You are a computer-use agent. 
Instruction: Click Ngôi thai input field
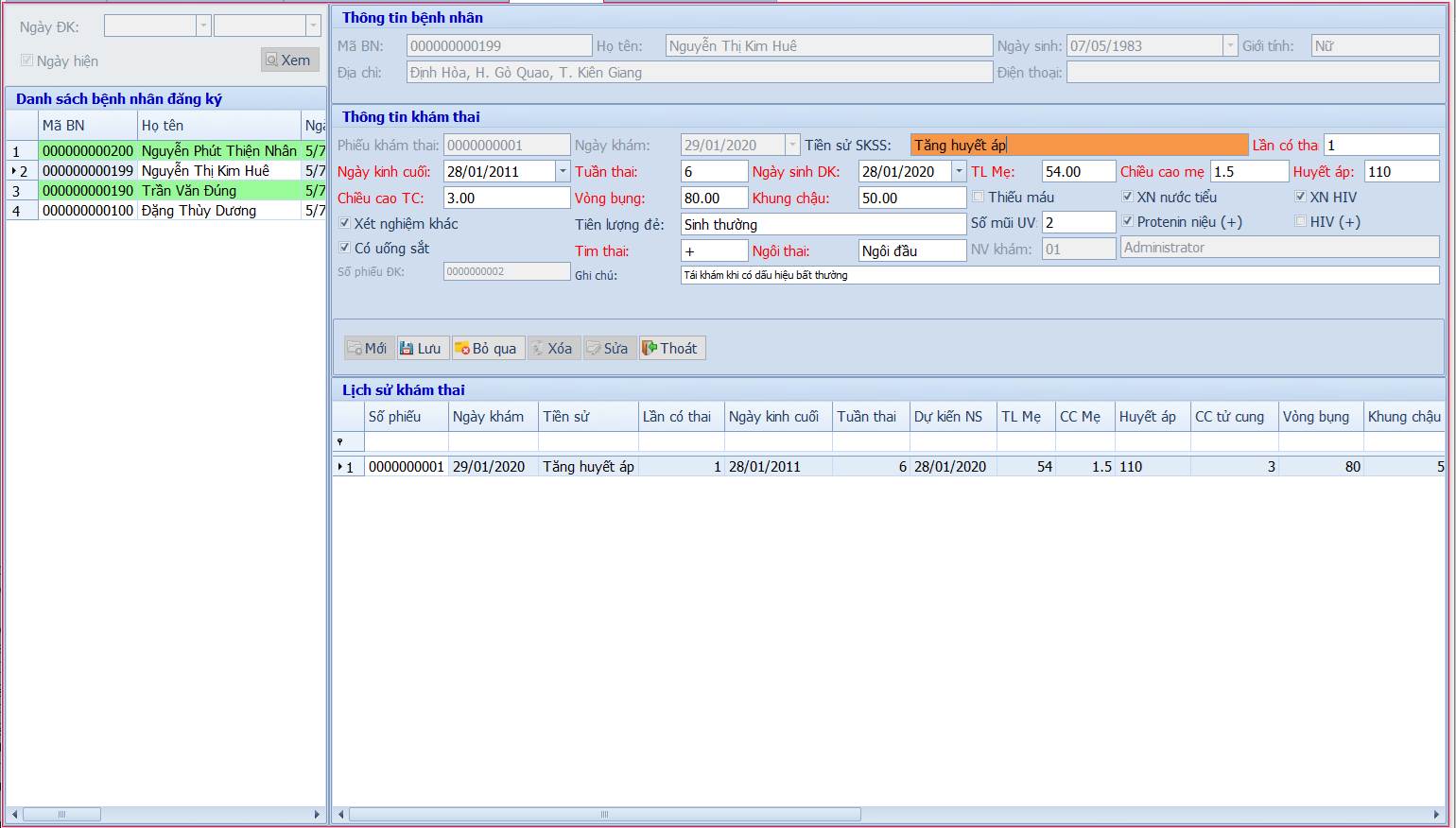tap(912, 250)
